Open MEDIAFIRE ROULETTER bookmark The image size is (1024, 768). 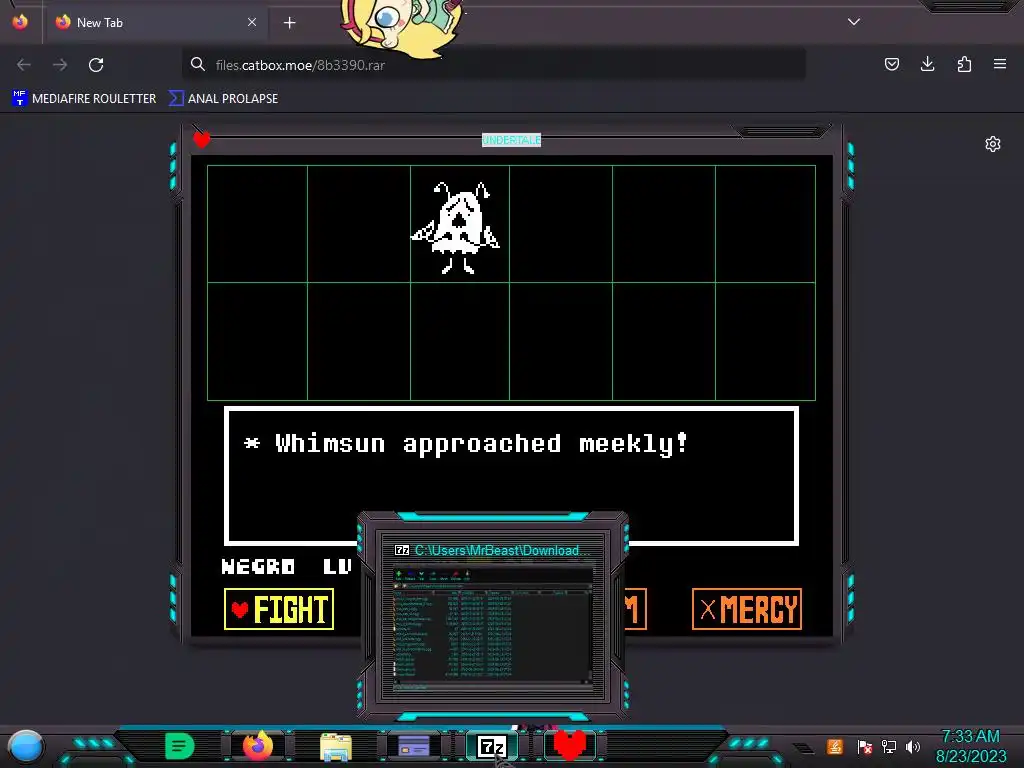84,99
